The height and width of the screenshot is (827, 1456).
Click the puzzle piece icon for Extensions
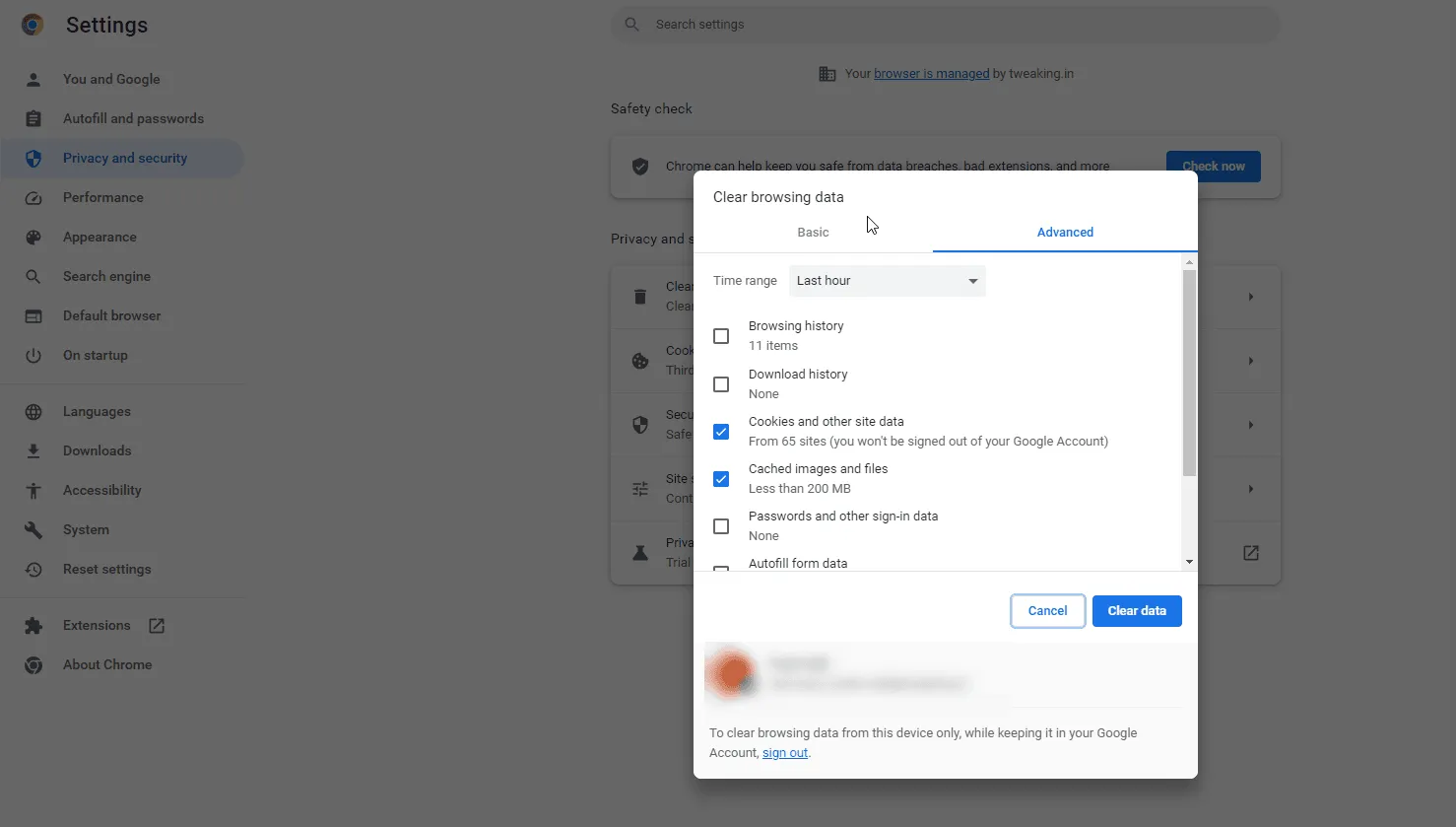point(33,625)
